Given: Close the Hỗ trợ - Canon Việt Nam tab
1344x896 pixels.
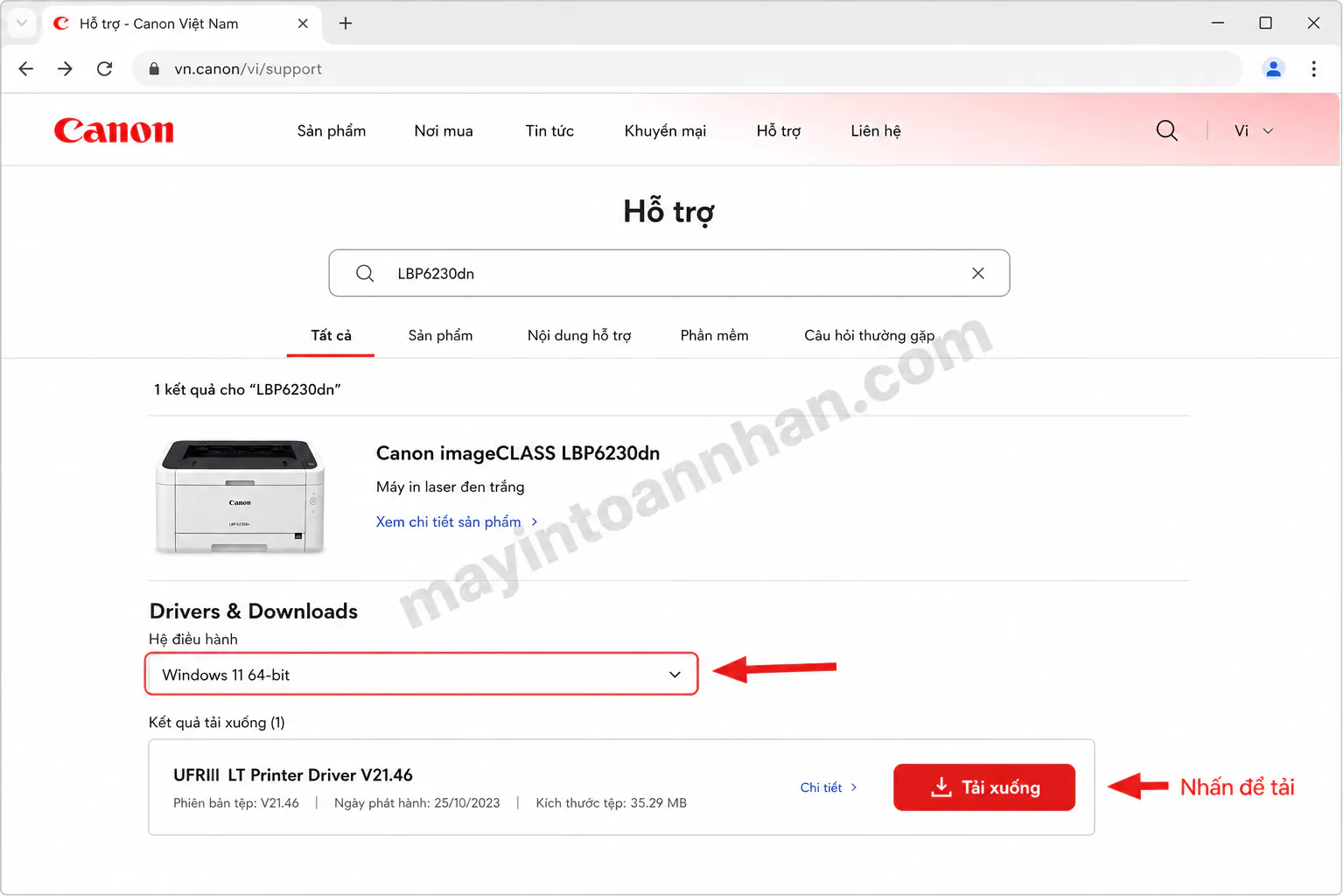Looking at the screenshot, I should click(x=303, y=24).
